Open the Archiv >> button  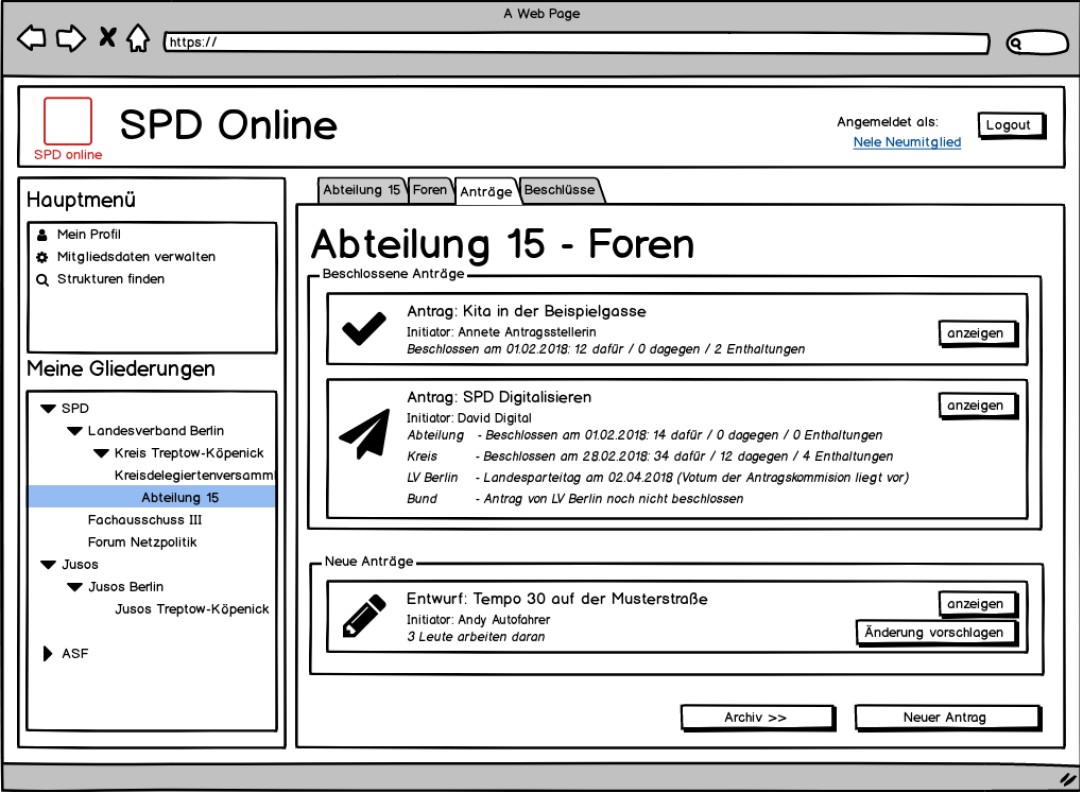tap(757, 718)
